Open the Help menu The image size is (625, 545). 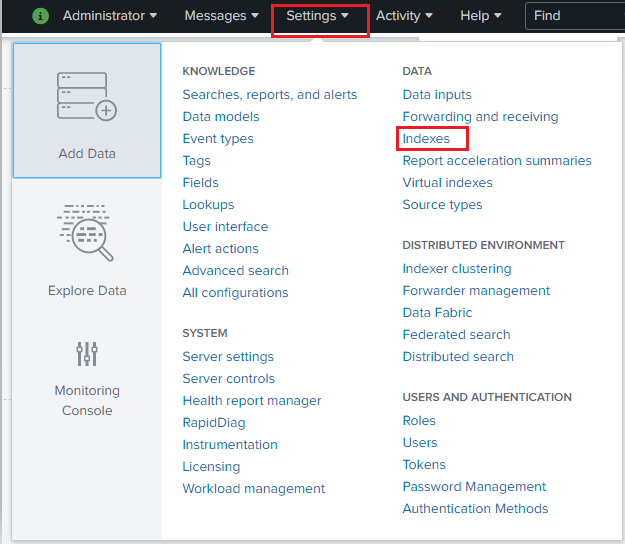click(481, 16)
